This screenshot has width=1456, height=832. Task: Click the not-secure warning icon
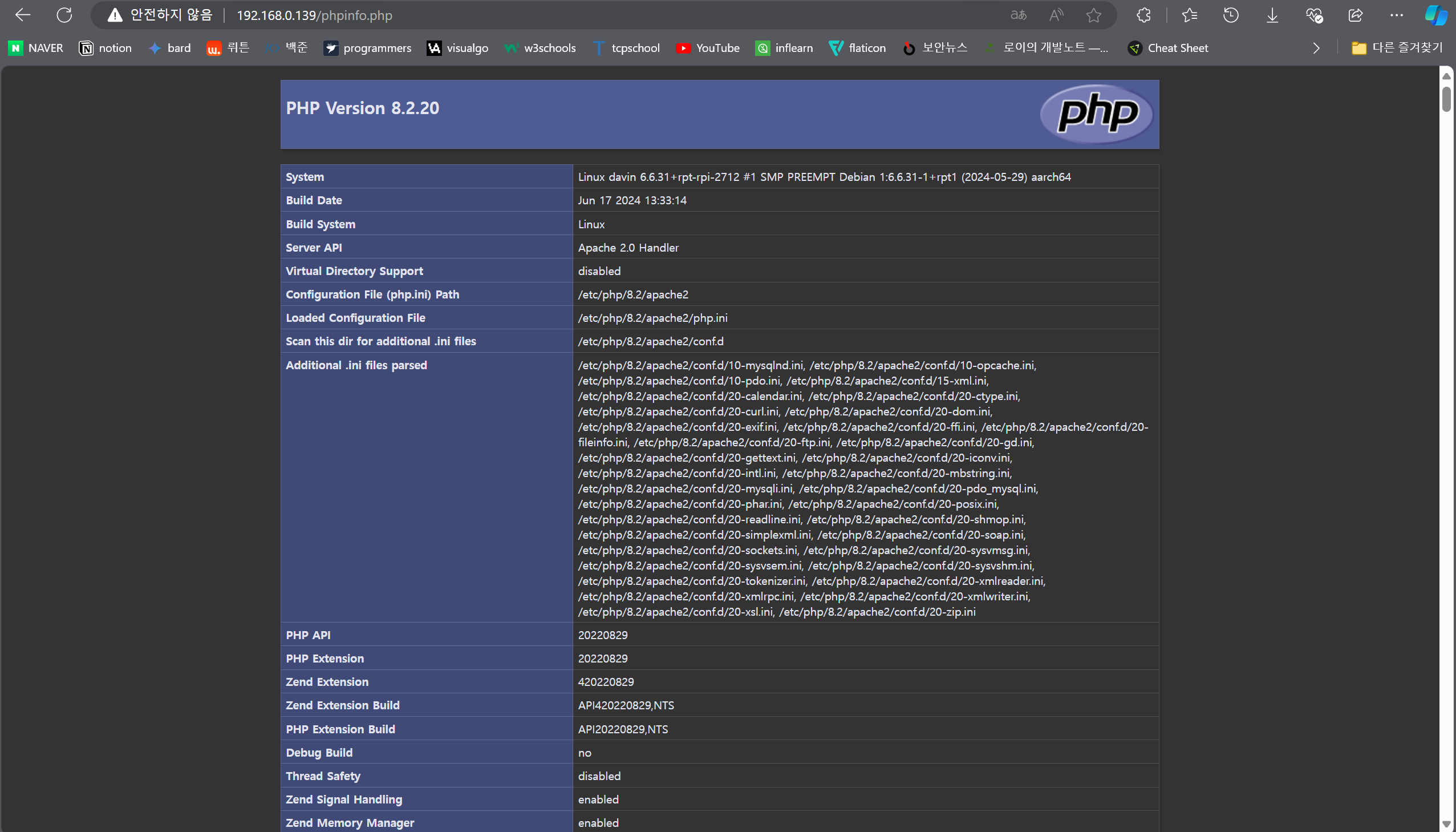coord(115,15)
